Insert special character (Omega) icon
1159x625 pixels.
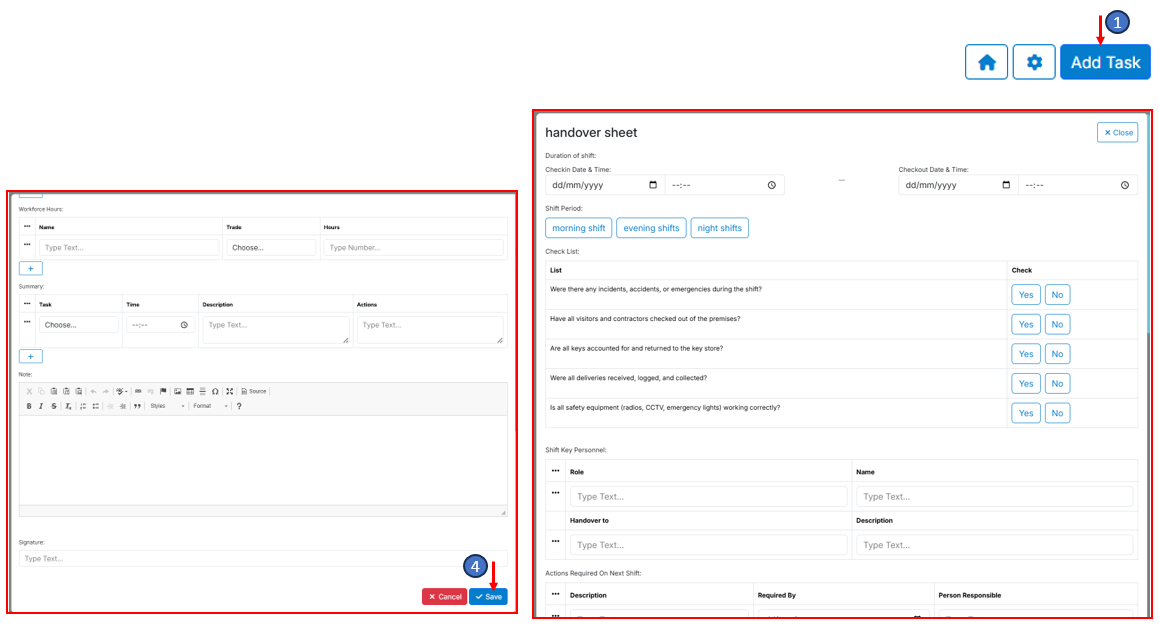tap(215, 391)
